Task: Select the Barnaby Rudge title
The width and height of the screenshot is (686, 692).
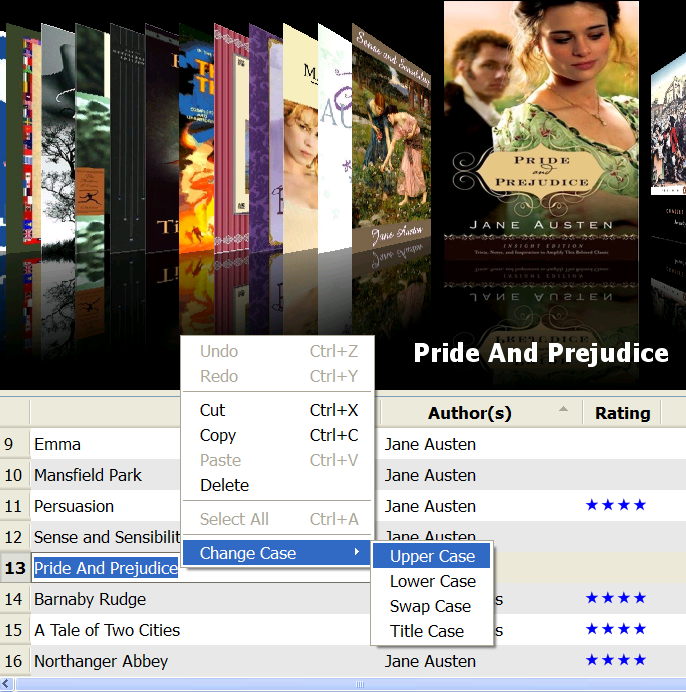Action: 90,599
